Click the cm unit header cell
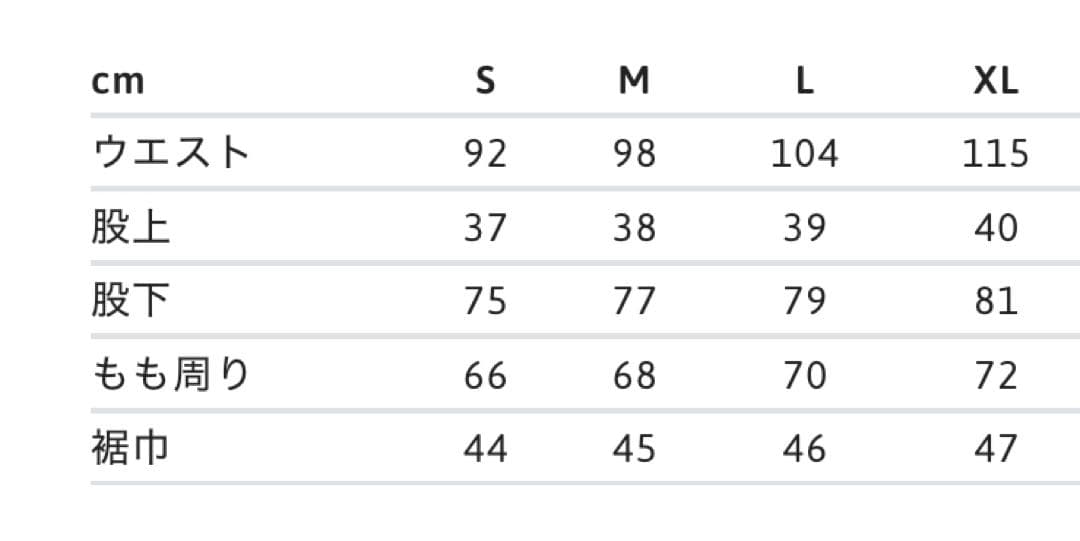Viewport: 1080px width, 541px height. (x=118, y=81)
